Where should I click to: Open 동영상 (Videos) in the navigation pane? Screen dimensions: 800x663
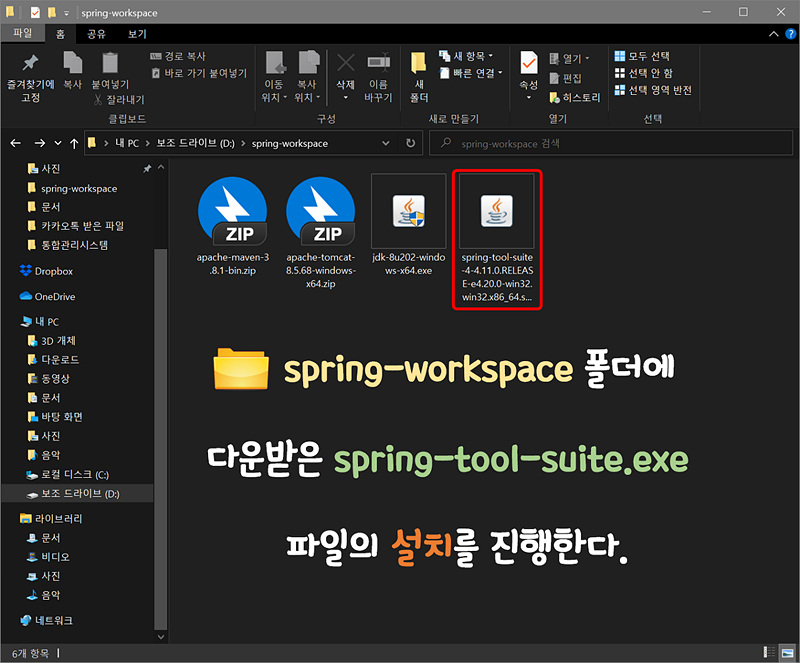(50, 379)
